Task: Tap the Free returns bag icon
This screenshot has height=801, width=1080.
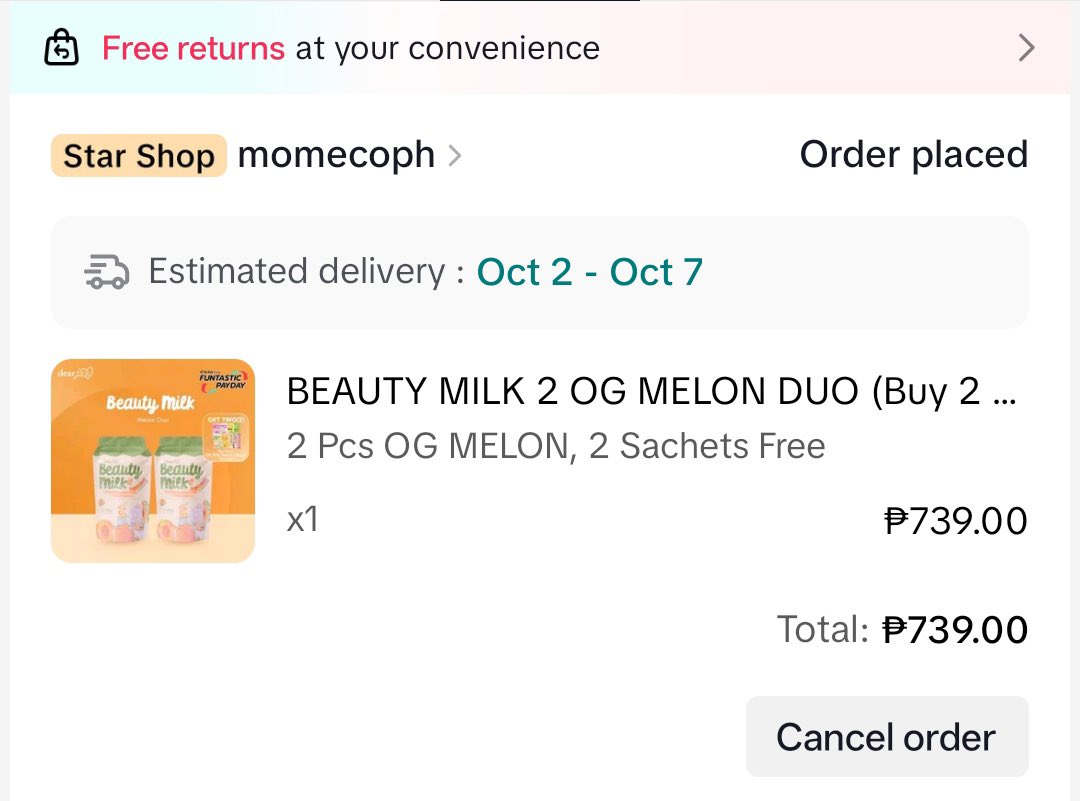Action: [x=62, y=48]
